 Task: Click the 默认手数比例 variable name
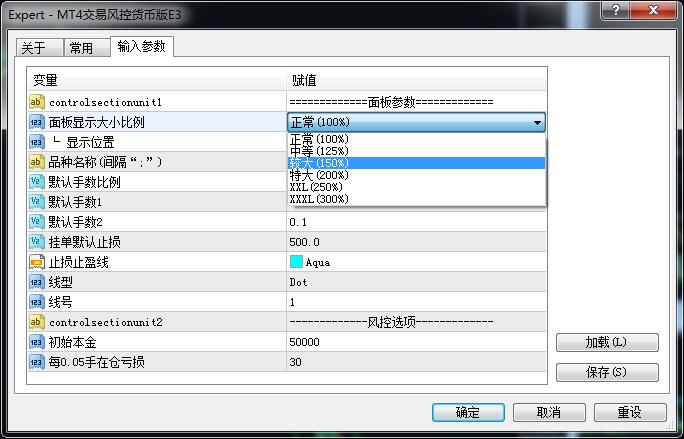(x=85, y=182)
